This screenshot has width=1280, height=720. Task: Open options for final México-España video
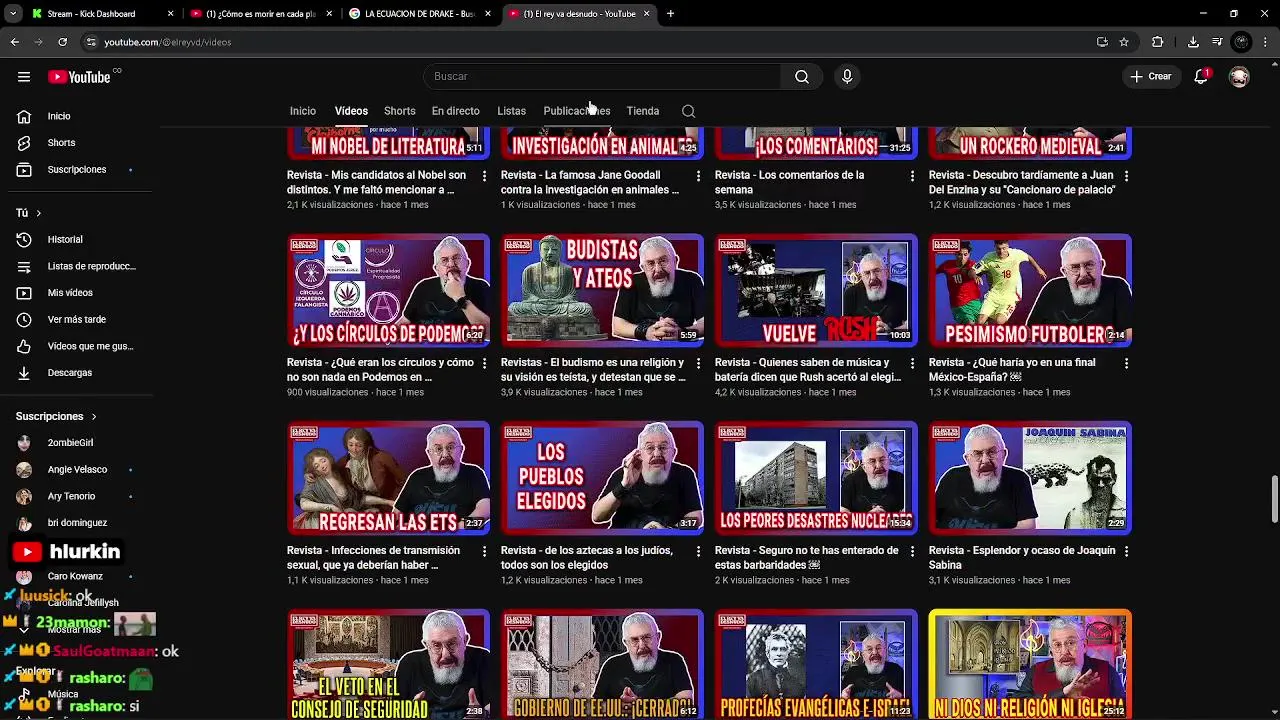click(x=1126, y=364)
